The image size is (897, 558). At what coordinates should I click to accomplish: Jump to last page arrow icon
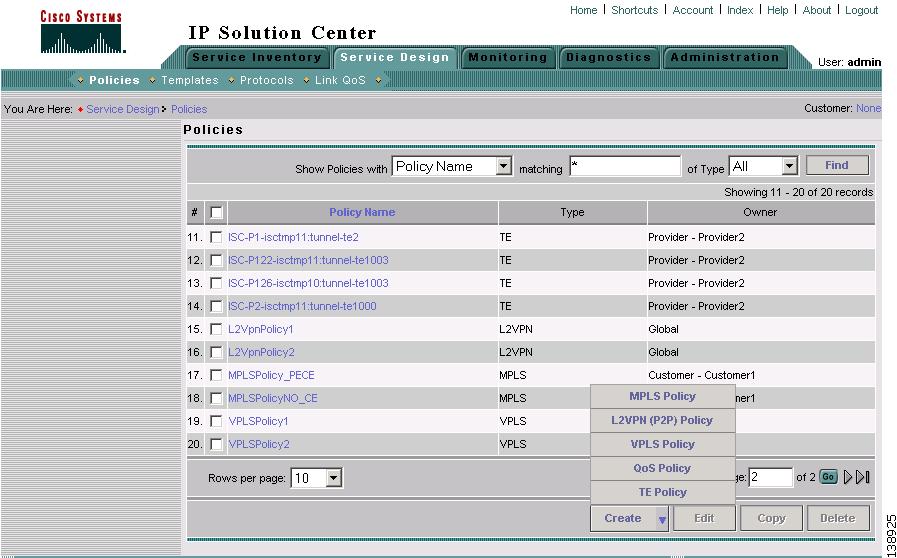863,477
